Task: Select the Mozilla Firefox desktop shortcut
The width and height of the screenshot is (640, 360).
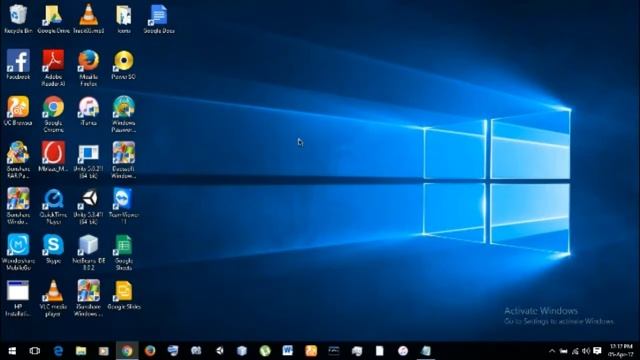Action: click(x=89, y=68)
